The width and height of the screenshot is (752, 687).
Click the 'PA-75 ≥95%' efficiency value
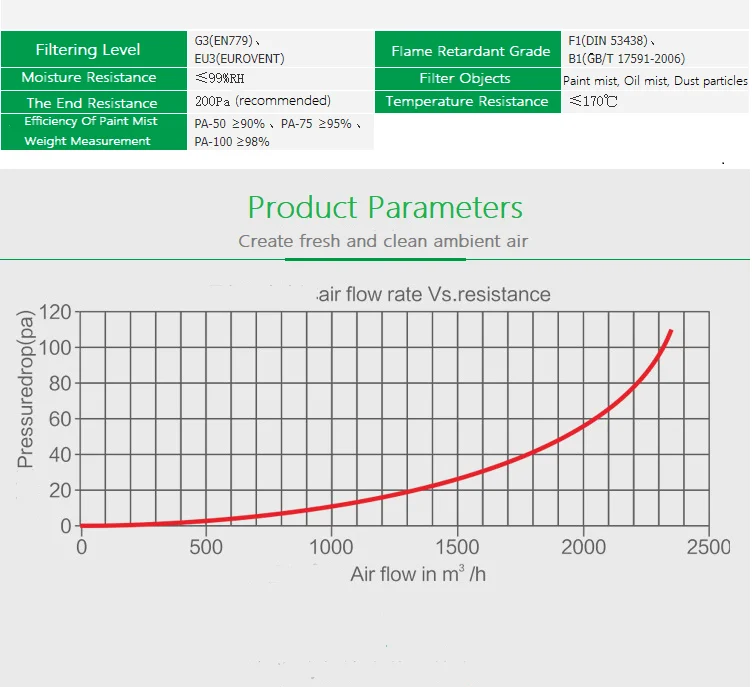[316, 124]
